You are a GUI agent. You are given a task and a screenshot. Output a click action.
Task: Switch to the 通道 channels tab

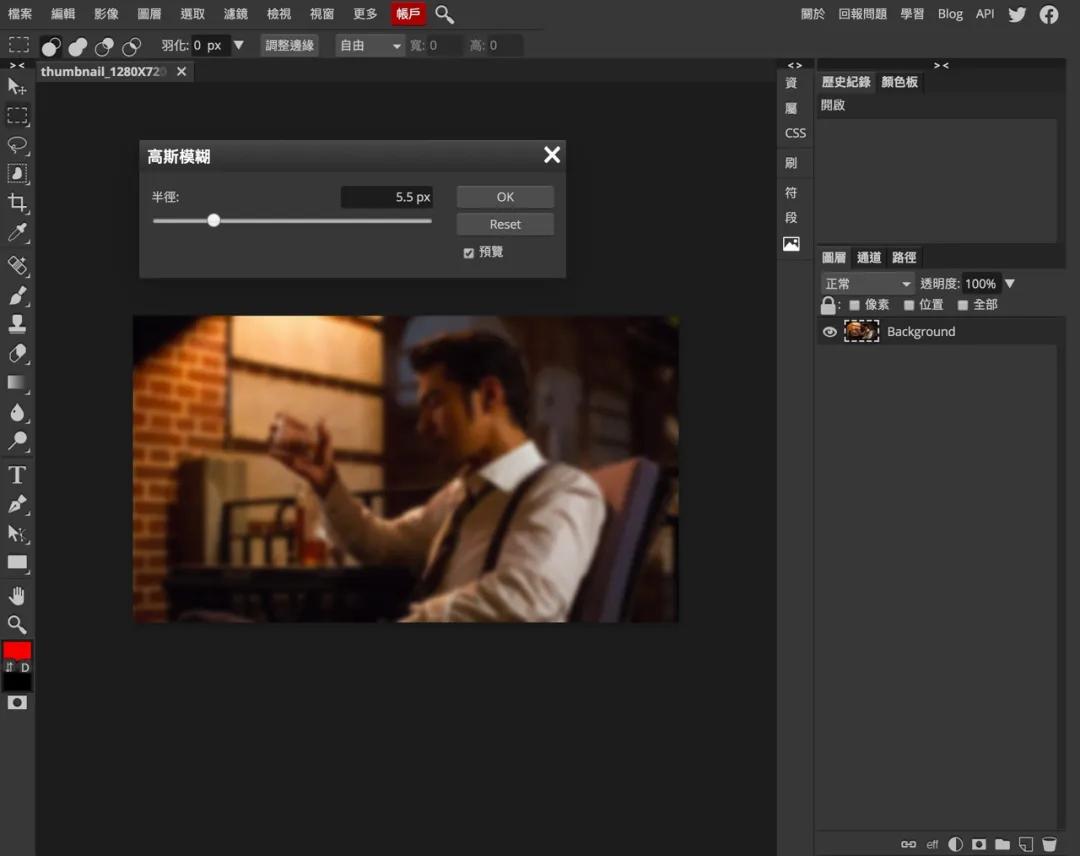(x=869, y=257)
